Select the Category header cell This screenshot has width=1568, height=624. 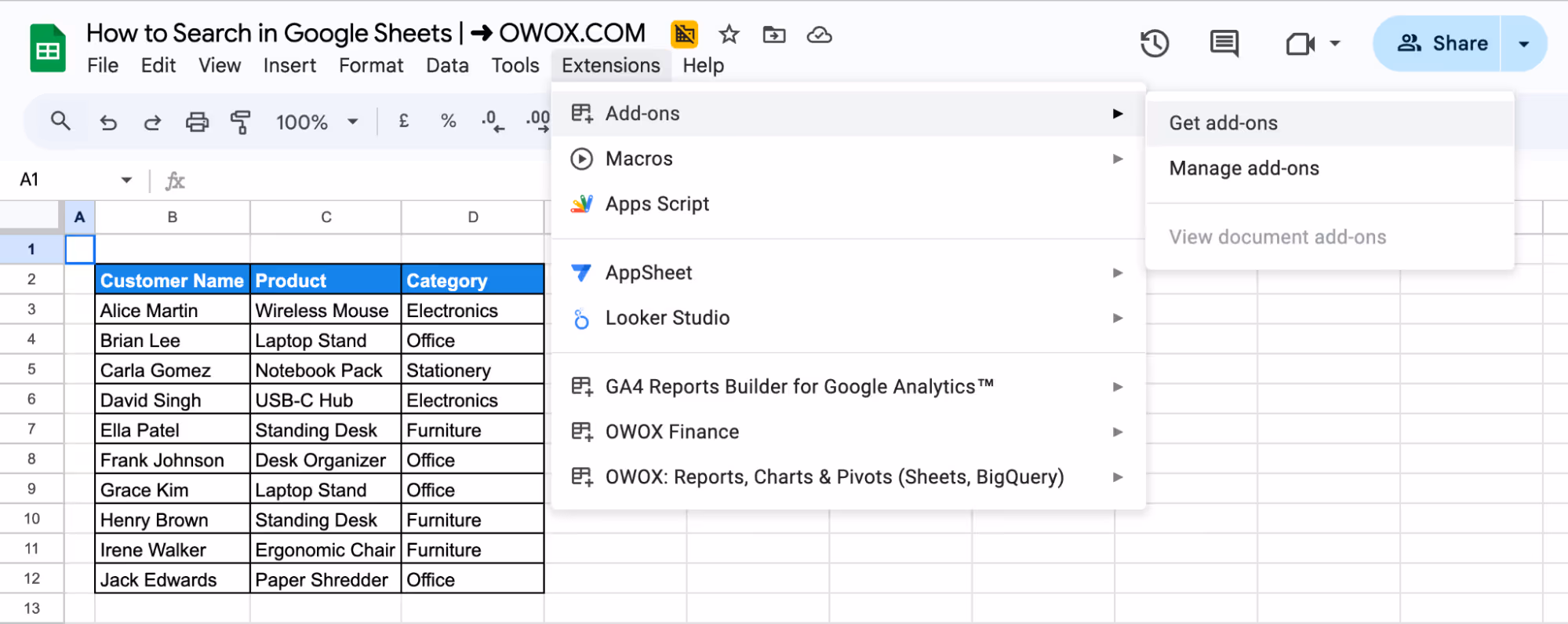click(473, 280)
